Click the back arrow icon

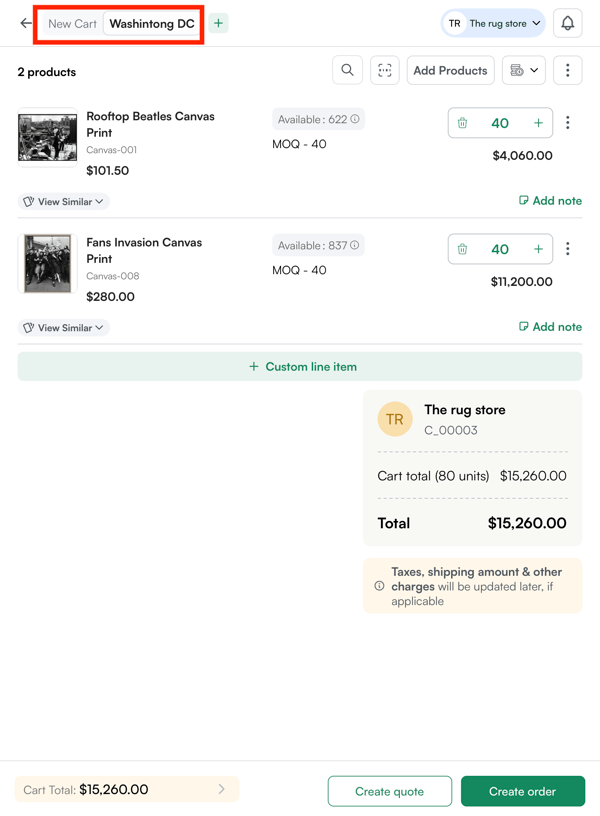(x=26, y=23)
